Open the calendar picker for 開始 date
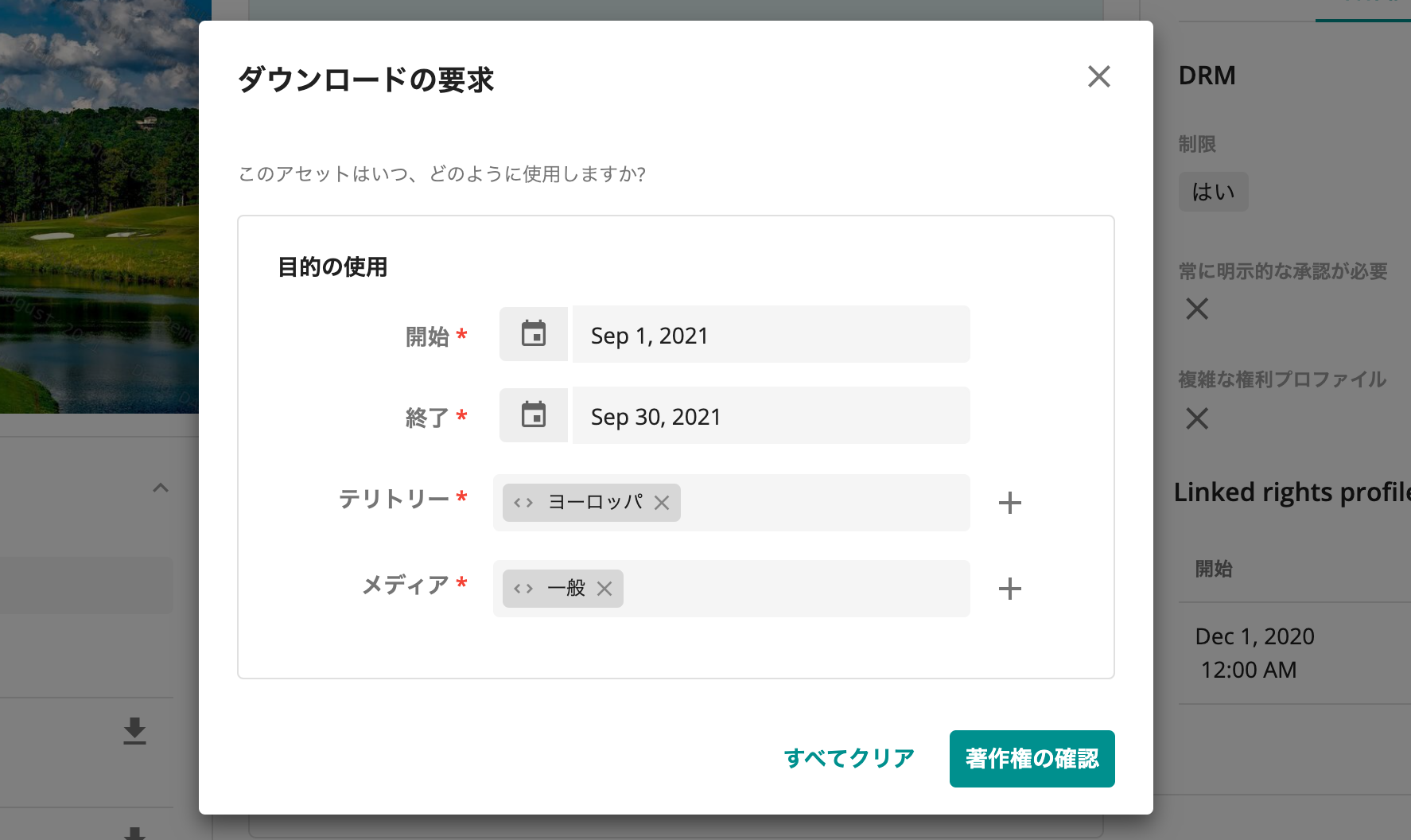The height and width of the screenshot is (840, 1411). coord(534,334)
